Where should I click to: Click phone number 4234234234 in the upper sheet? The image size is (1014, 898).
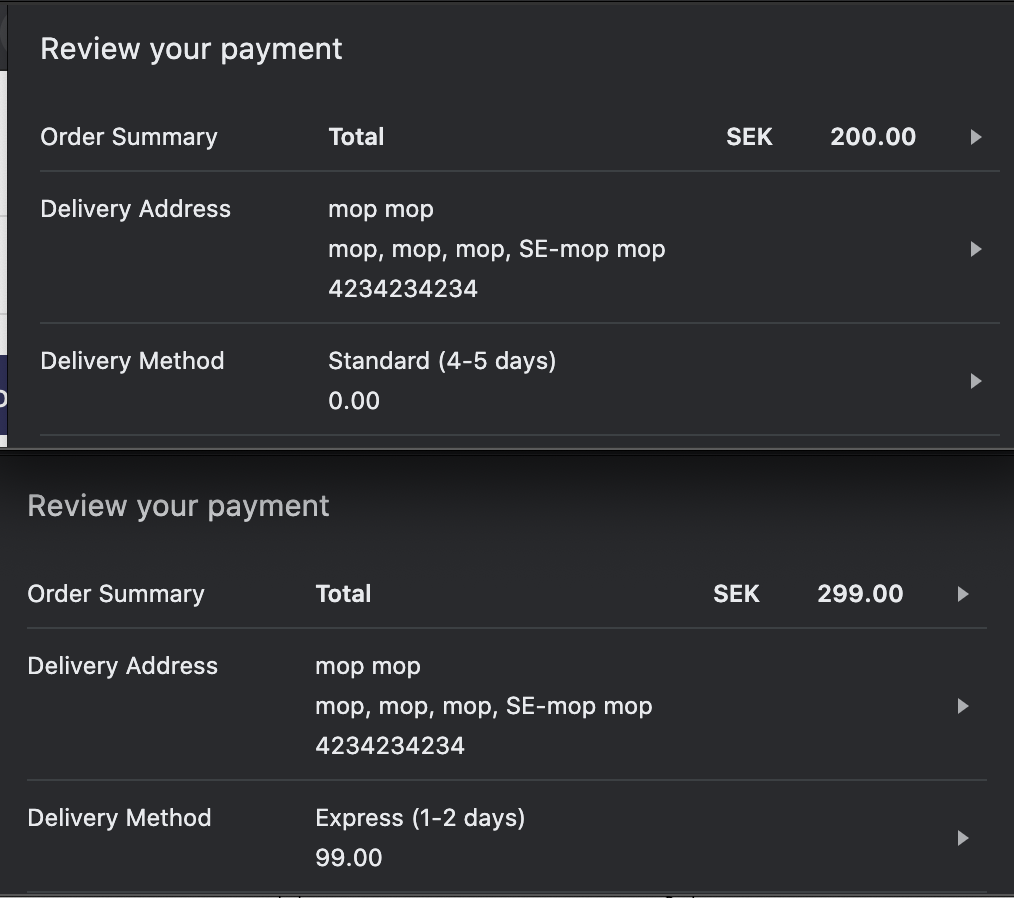(403, 289)
